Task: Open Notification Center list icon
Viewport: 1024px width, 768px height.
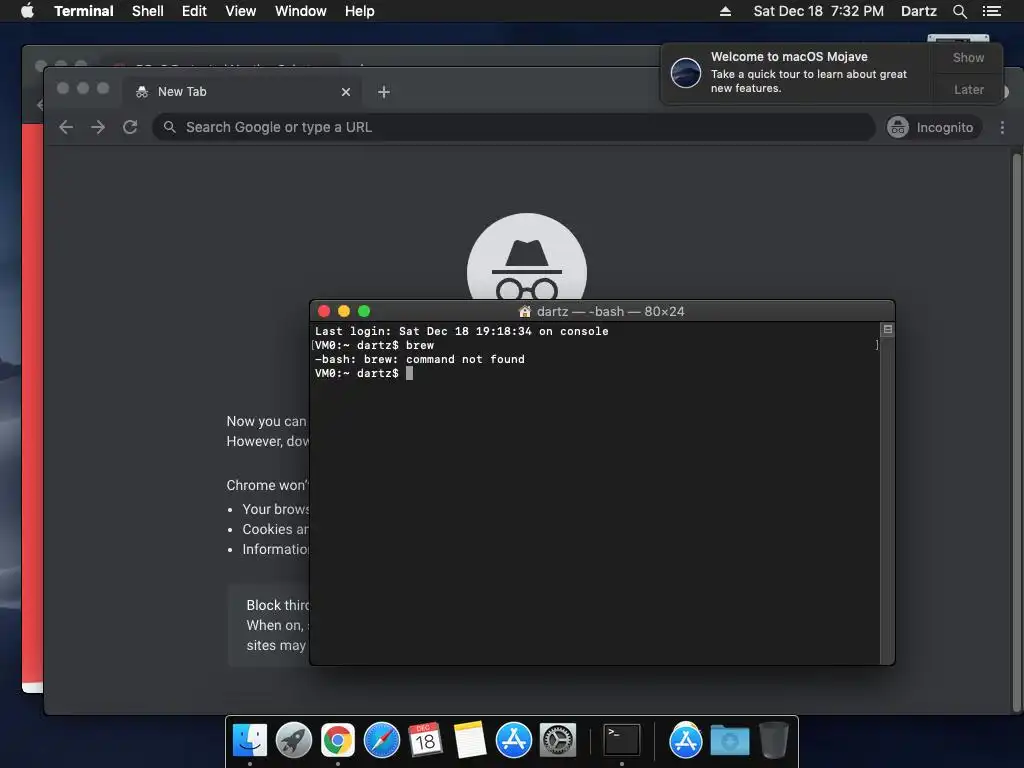Action: coord(992,11)
